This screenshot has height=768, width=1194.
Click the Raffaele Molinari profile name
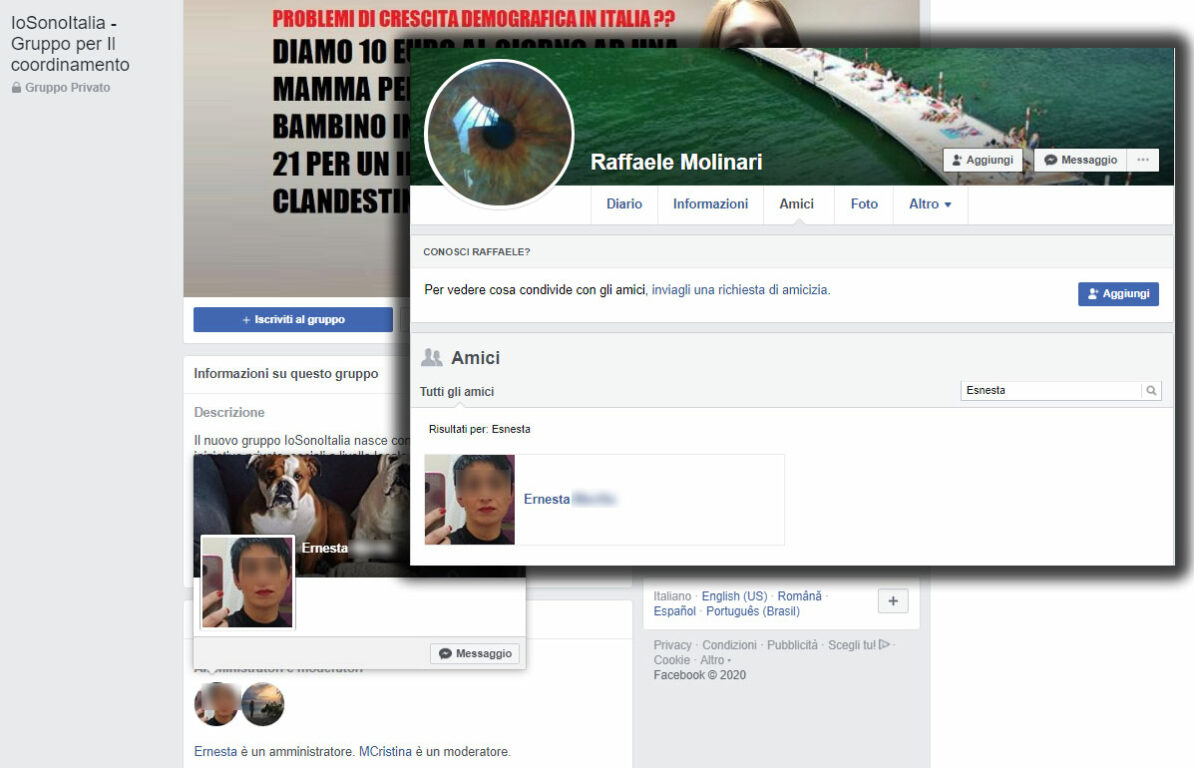[676, 162]
